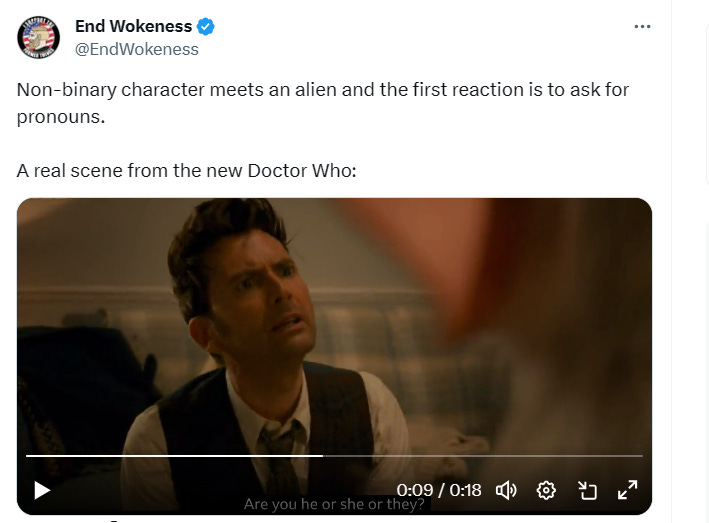
Task: Click the word 'pronouns.' in the post
Action: click(61, 117)
